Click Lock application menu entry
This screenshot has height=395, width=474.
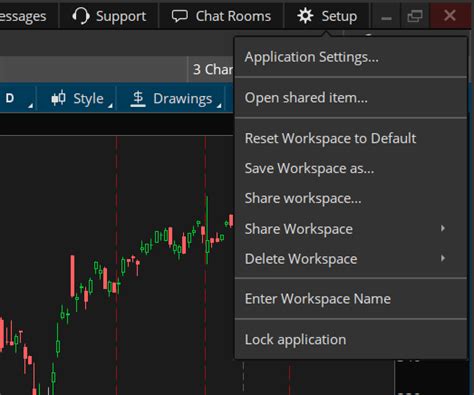351,340
